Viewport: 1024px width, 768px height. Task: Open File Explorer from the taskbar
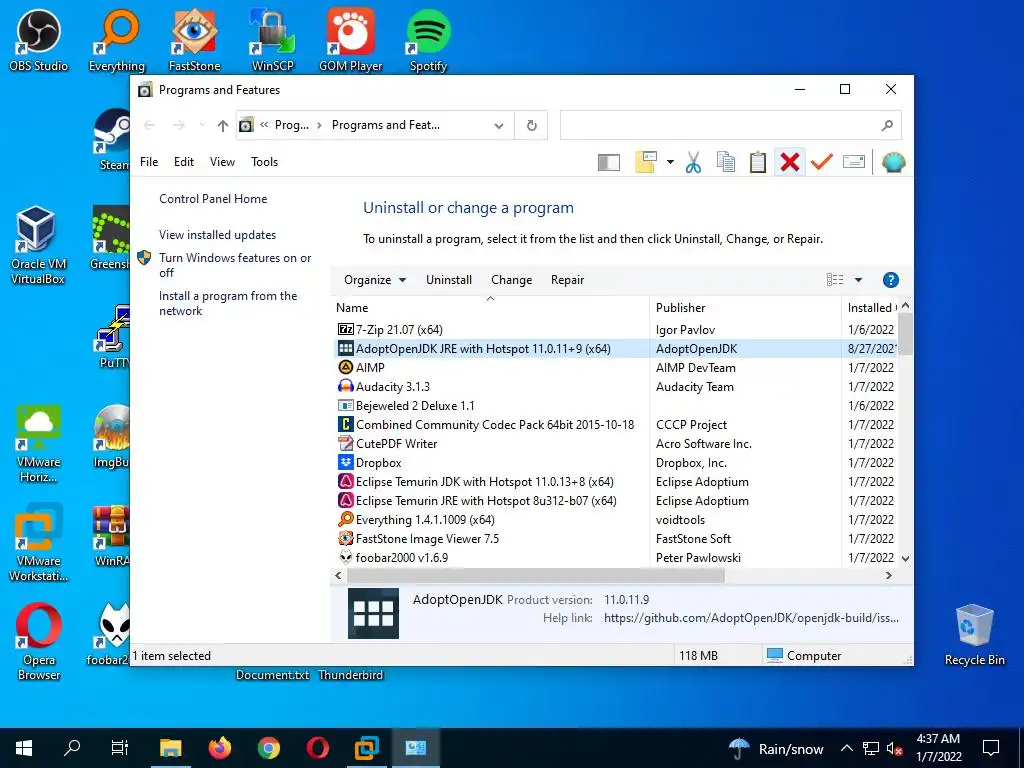tap(171, 748)
